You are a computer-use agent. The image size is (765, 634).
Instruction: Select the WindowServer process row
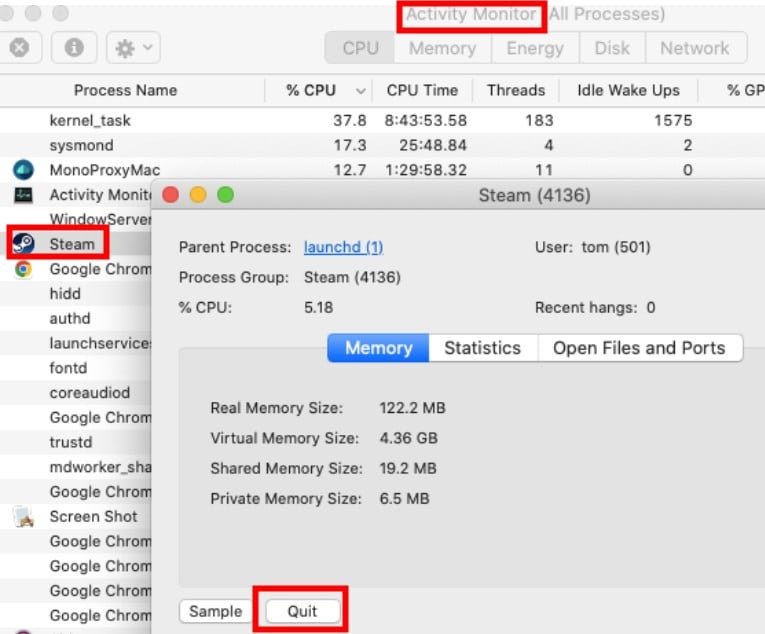[x=76, y=219]
